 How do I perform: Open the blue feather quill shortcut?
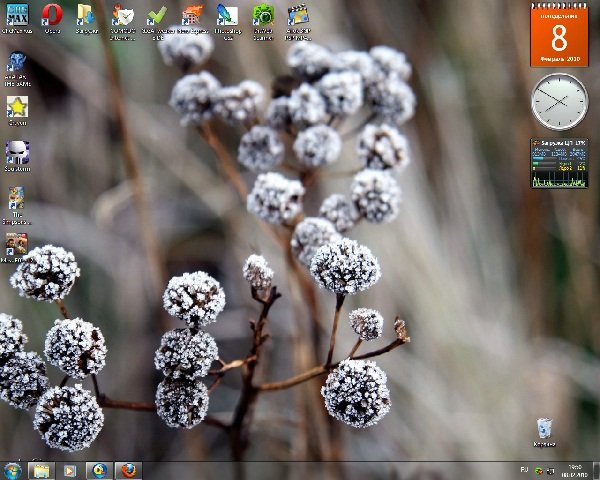[227, 15]
